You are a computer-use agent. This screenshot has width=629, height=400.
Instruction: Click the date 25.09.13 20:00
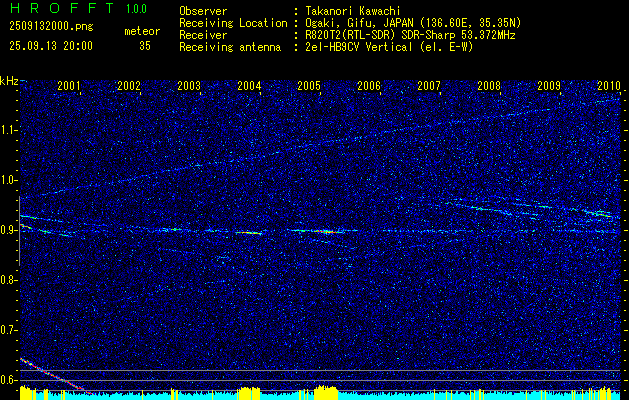coord(51,46)
